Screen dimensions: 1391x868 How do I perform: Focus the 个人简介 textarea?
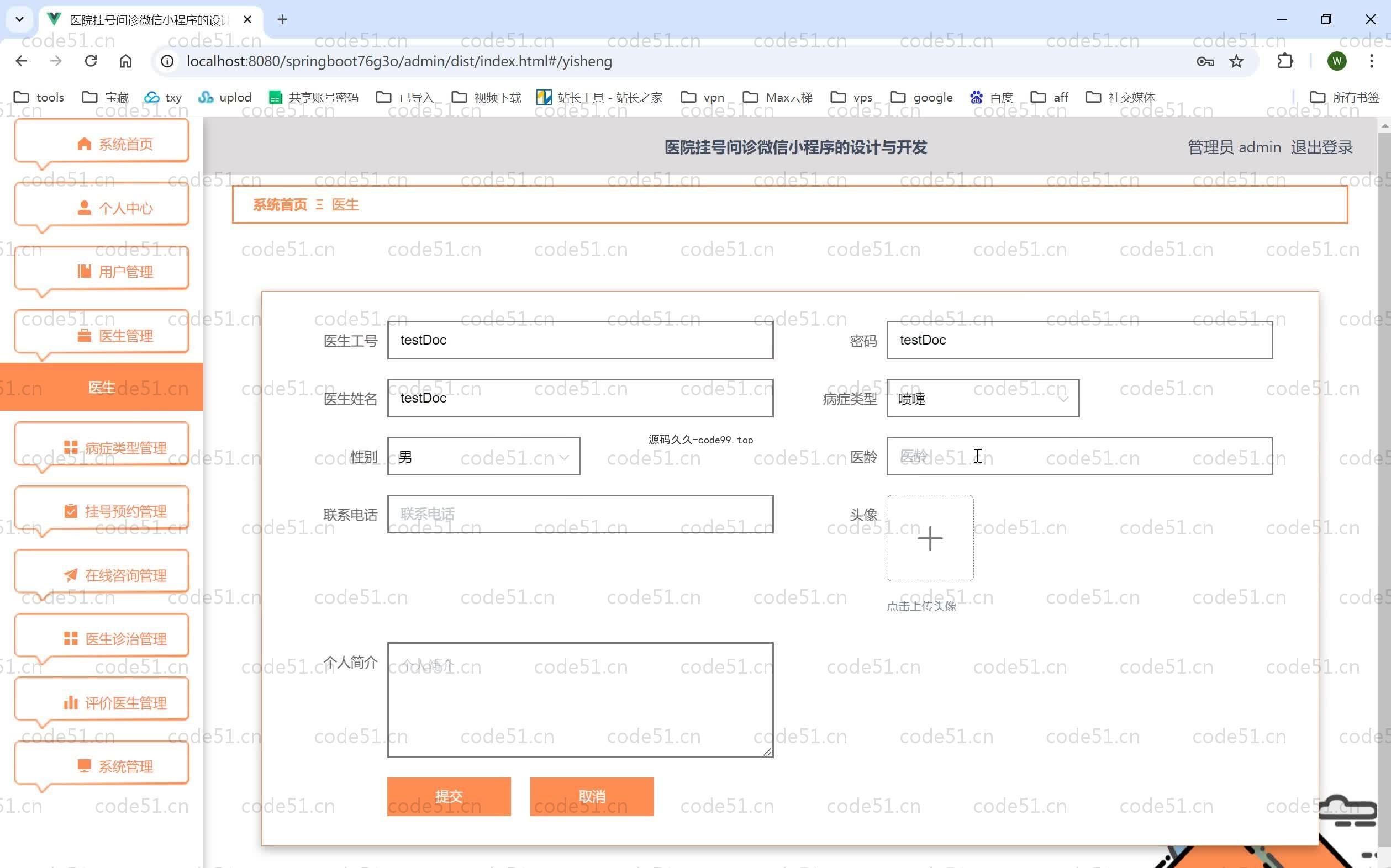580,700
